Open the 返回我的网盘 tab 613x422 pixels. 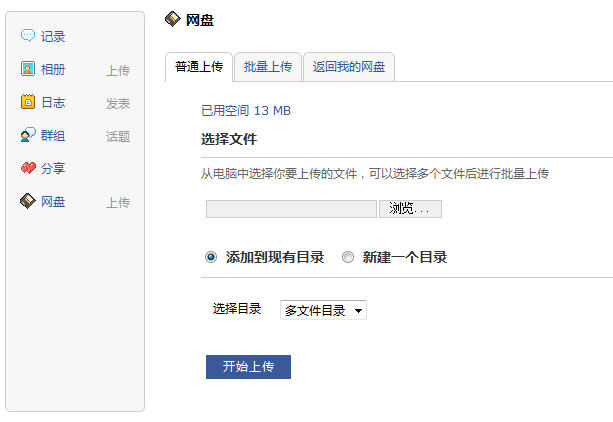349,67
